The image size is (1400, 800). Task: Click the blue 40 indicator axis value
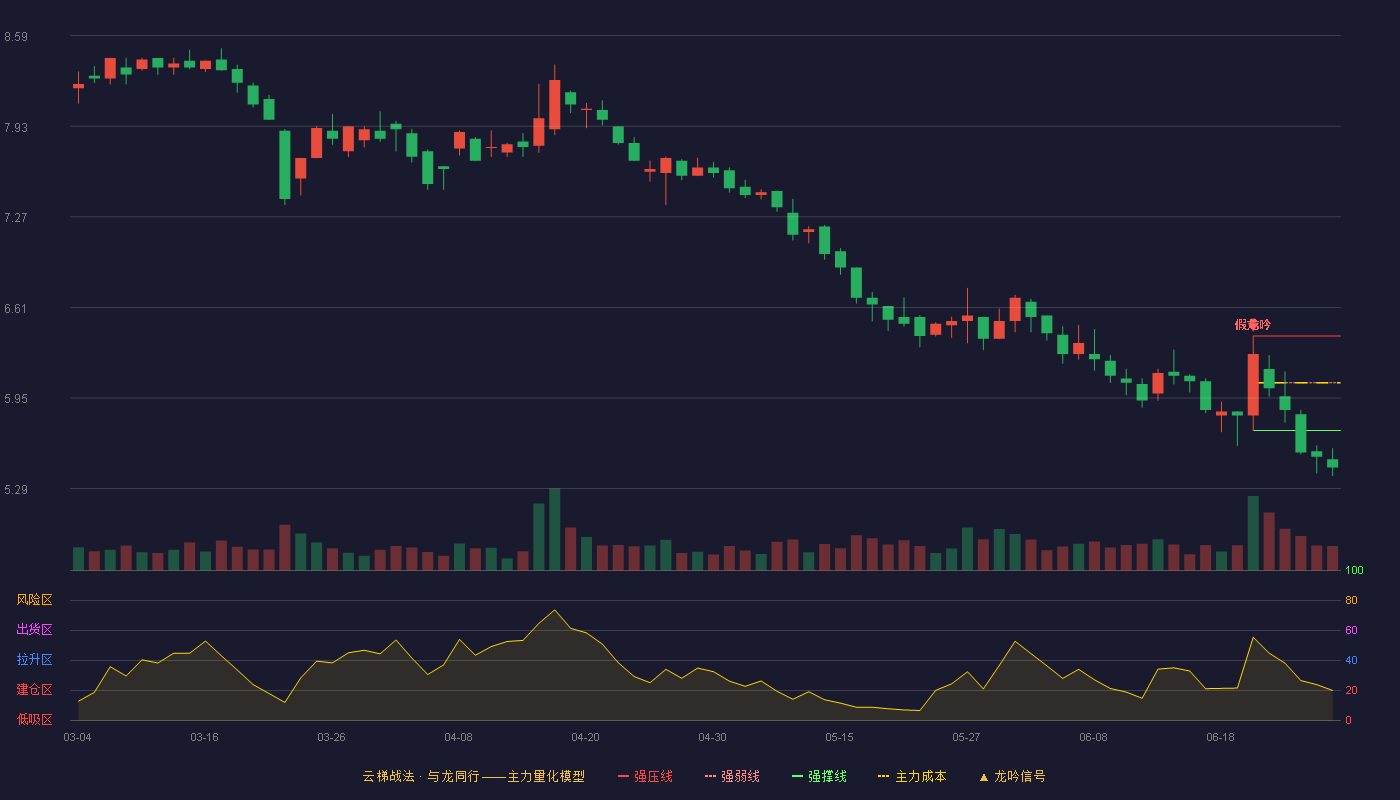tap(1351, 661)
